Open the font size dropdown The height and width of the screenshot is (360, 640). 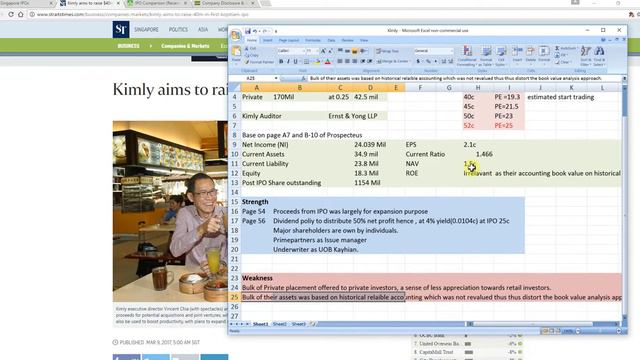(x=317, y=51)
